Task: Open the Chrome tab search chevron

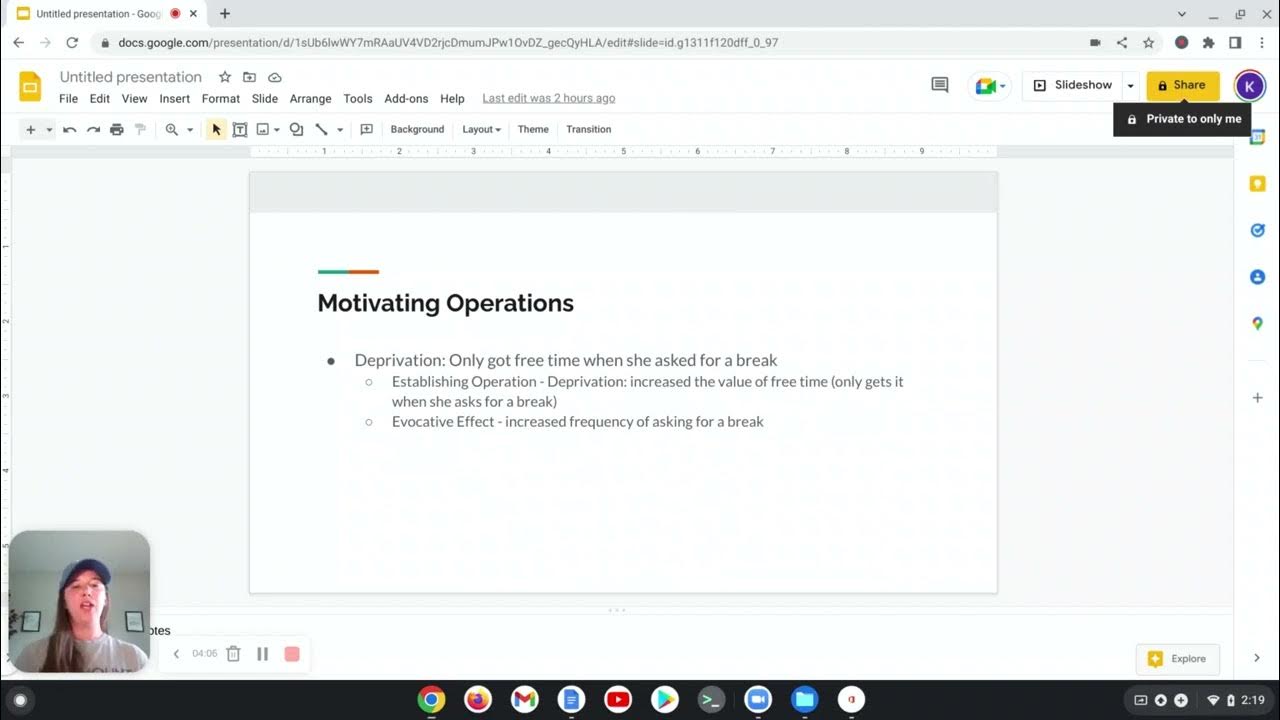Action: [1182, 14]
